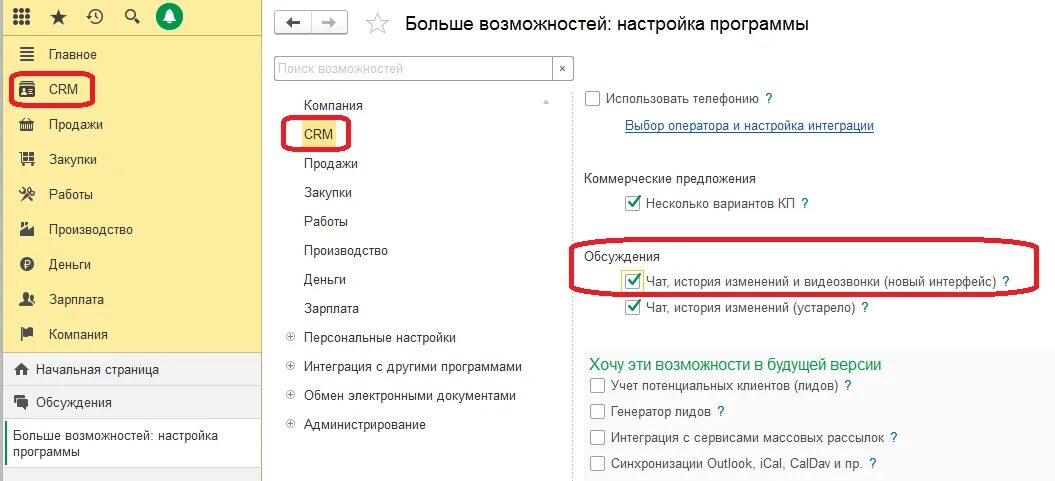The image size is (1055, 481).
Task: Click the CRM contact card icon
Action: point(27,89)
